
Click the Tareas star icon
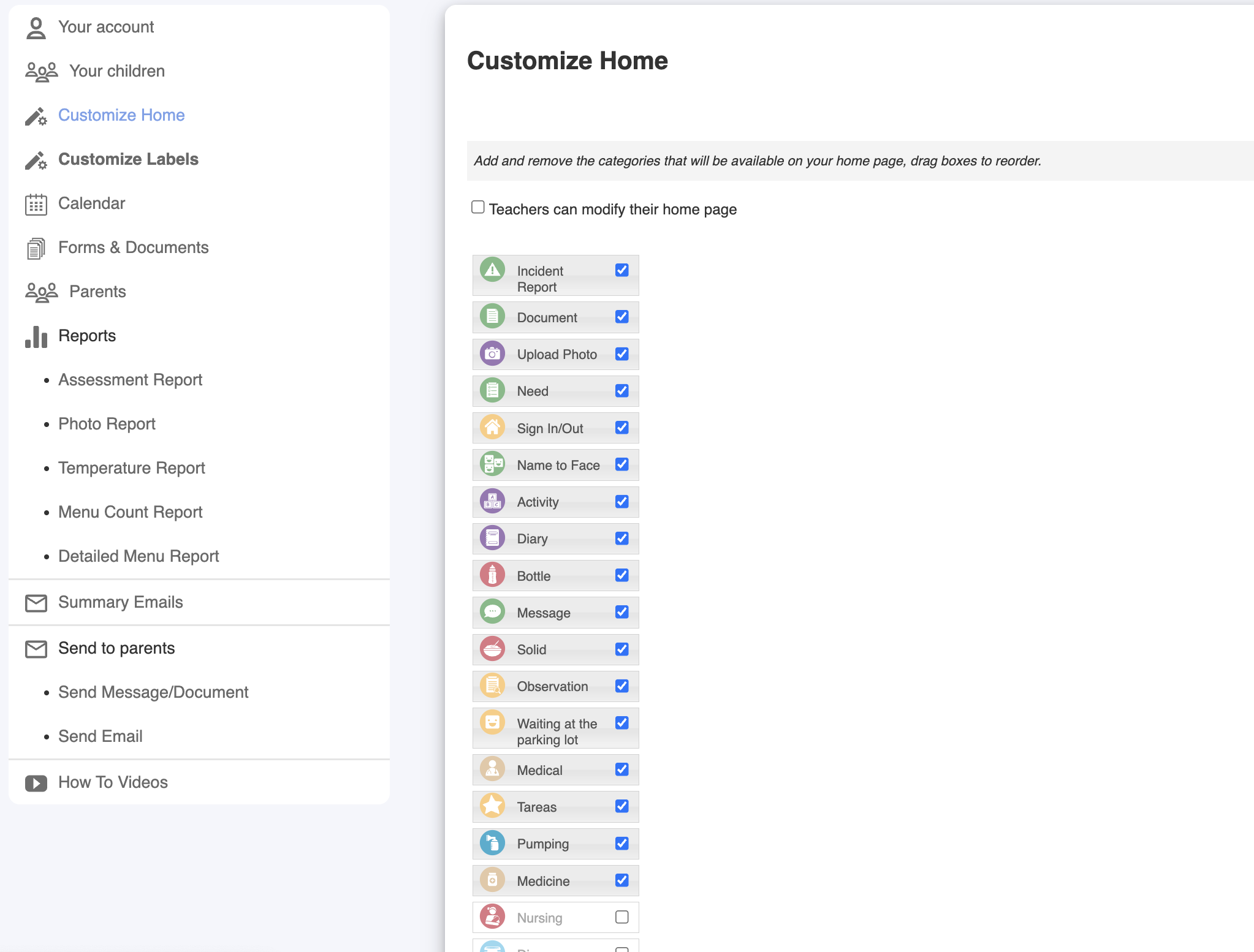[492, 806]
